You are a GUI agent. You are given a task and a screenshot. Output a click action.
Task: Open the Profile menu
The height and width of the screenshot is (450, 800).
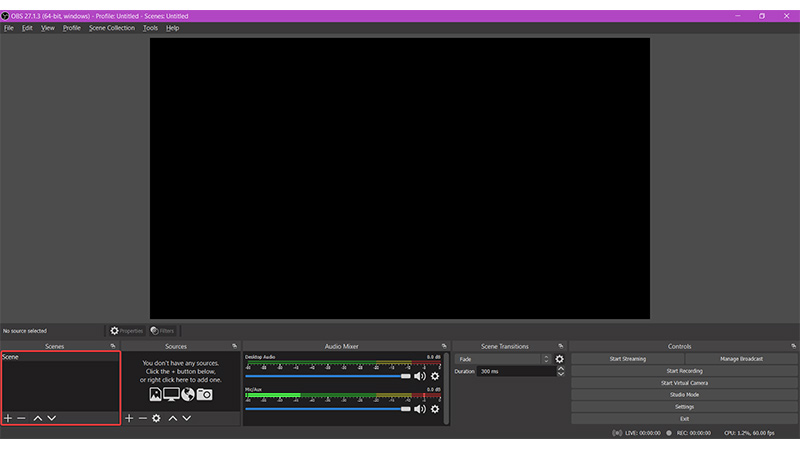pos(71,28)
